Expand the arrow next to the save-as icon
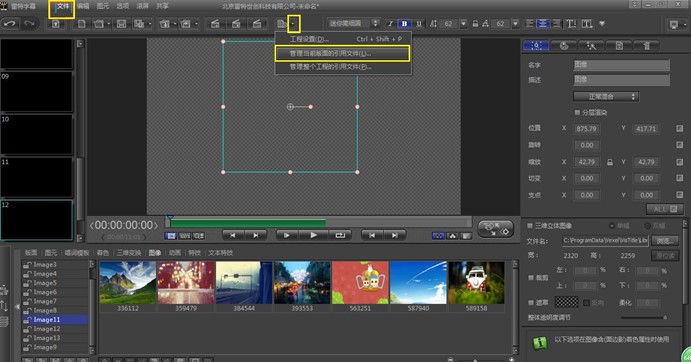This screenshot has width=691, height=362. (x=149, y=24)
